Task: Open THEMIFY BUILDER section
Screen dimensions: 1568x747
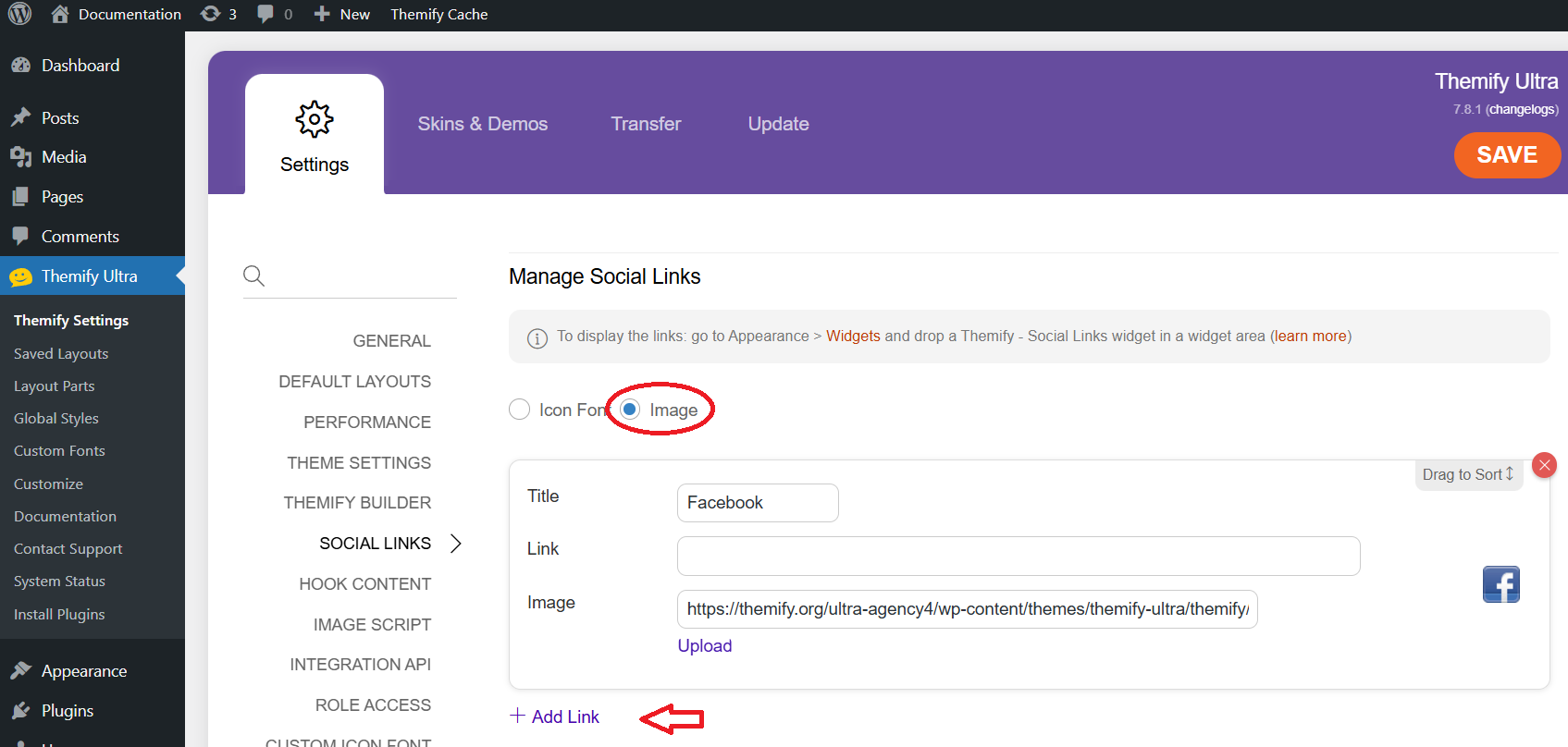Action: tap(357, 503)
